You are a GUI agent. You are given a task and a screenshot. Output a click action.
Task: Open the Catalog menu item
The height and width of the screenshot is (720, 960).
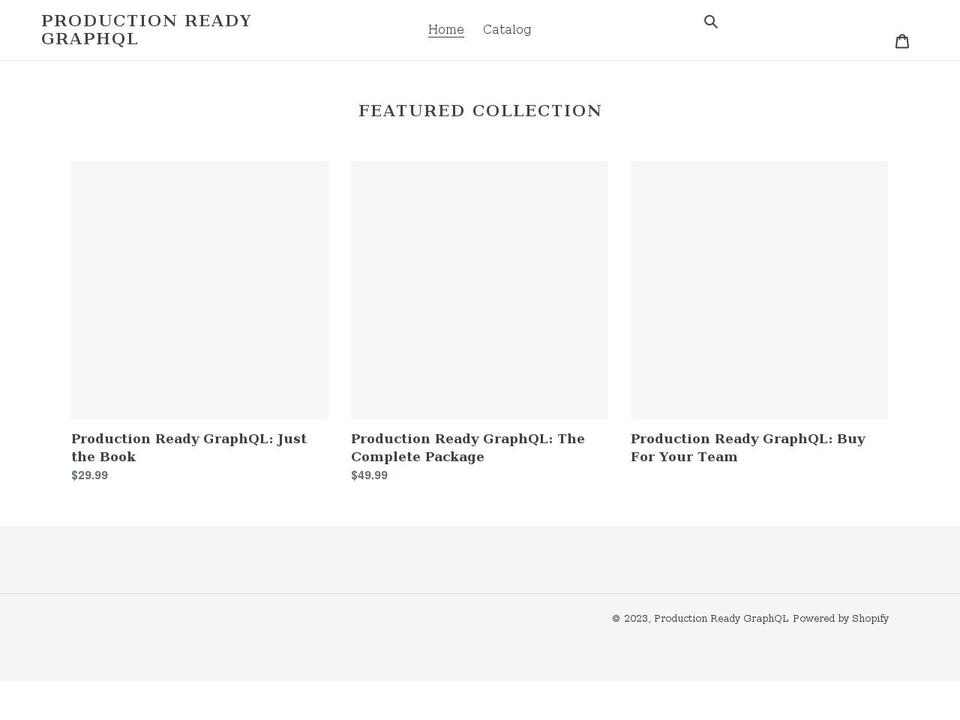pos(507,29)
